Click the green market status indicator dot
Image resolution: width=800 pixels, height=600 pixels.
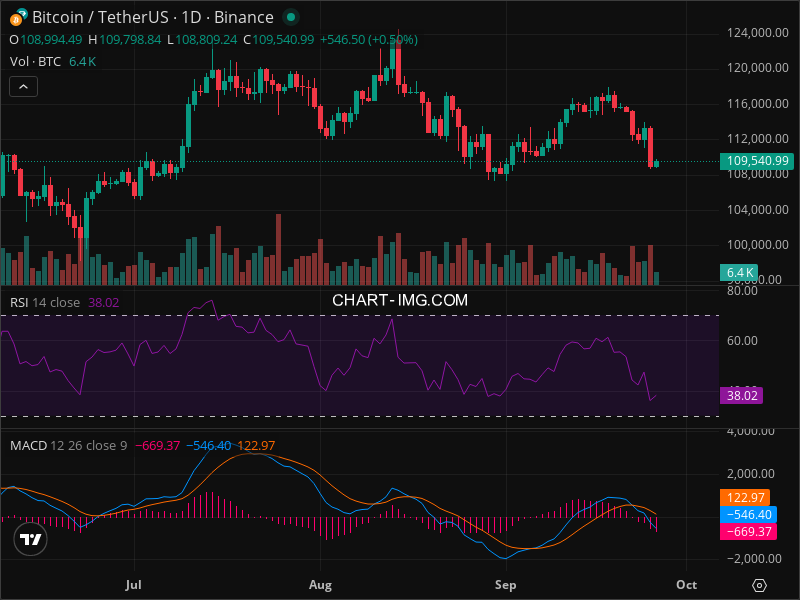pos(290,17)
